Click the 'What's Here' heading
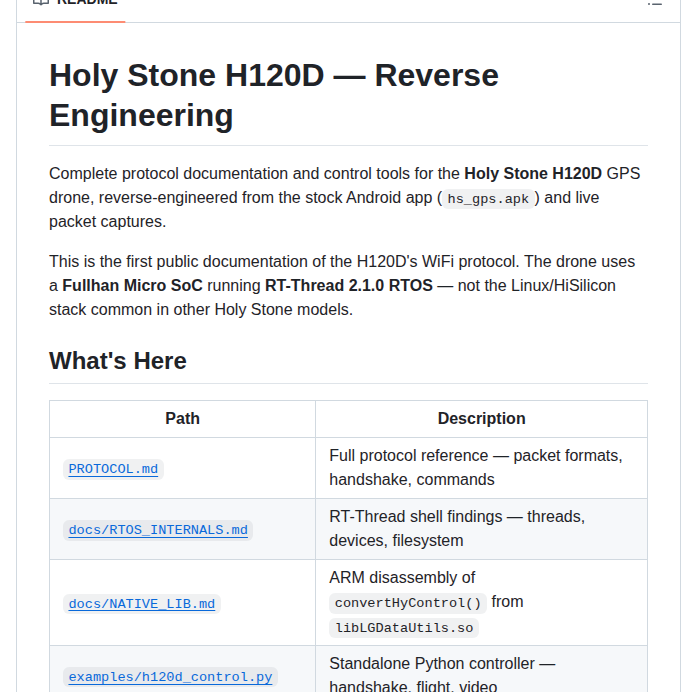The width and height of the screenshot is (692, 692). click(x=118, y=361)
